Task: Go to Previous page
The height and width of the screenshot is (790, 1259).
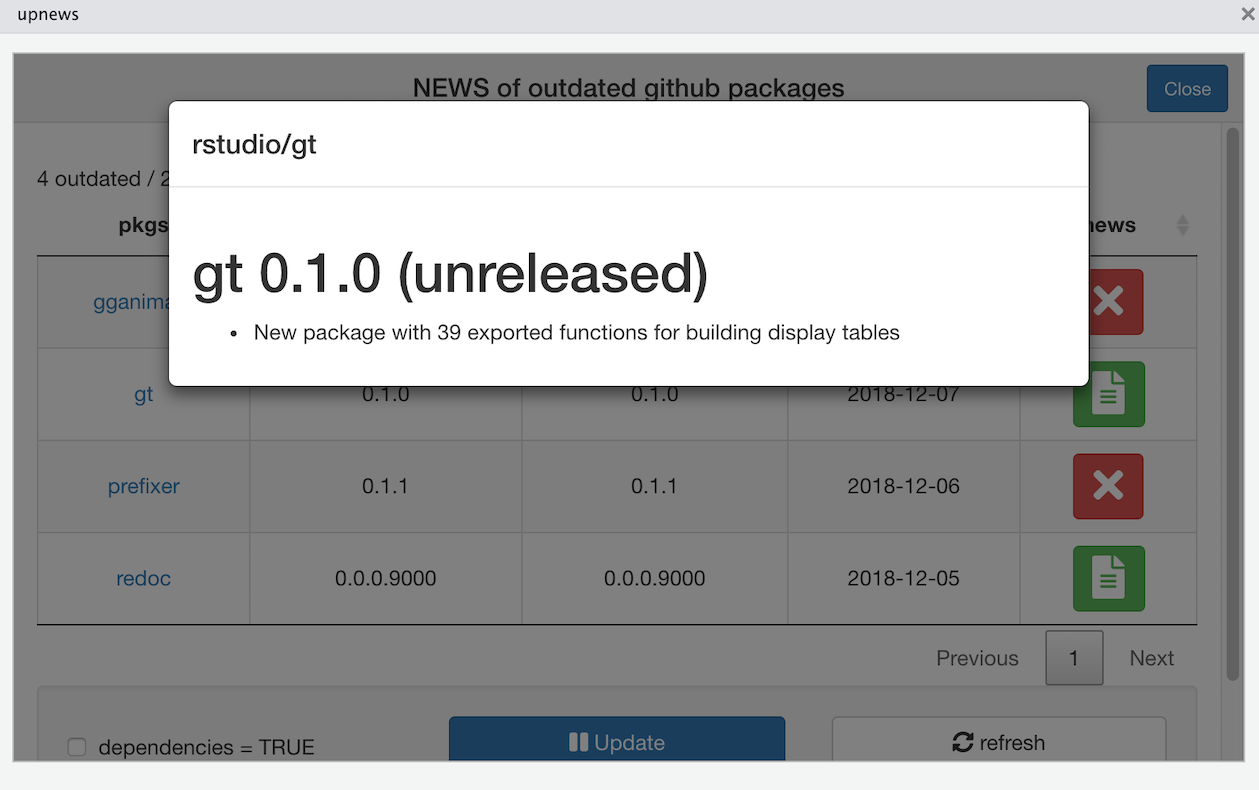Action: [x=977, y=658]
